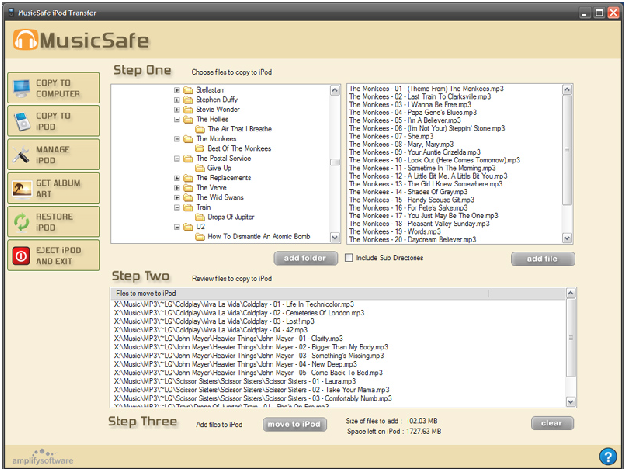625x469 pixels.
Task: Collapse the Train folder node
Action: click(177, 207)
